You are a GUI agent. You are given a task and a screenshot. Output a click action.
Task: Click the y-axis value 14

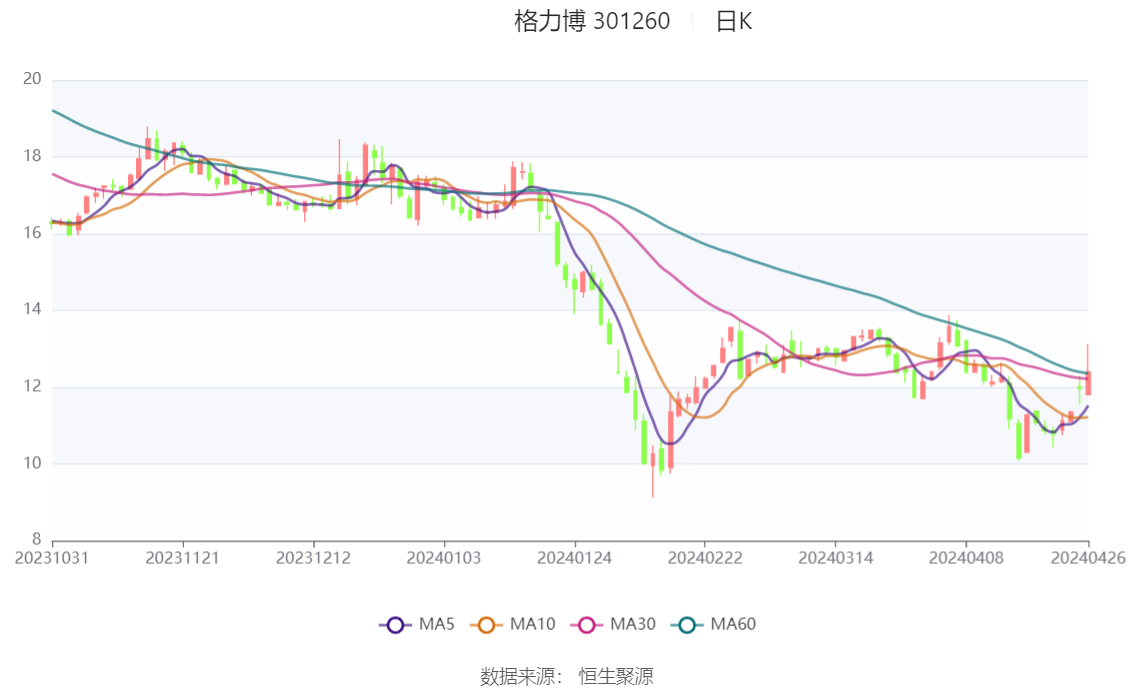32,309
